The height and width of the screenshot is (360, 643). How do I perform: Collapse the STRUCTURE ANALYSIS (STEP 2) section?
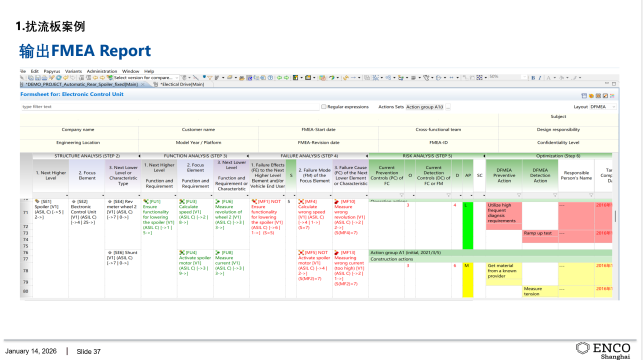(x=139, y=156)
